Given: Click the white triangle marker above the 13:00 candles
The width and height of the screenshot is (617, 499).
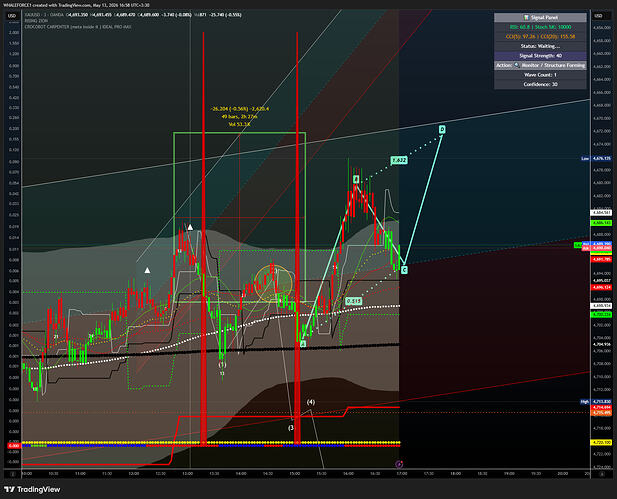Looking at the screenshot, I should point(190,227).
